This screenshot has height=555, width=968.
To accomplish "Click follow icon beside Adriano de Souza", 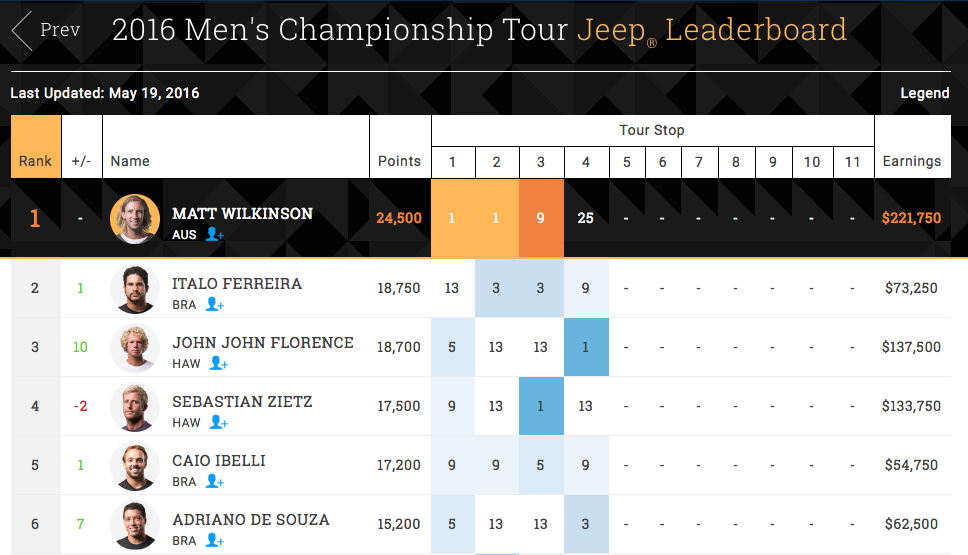I will 214,540.
